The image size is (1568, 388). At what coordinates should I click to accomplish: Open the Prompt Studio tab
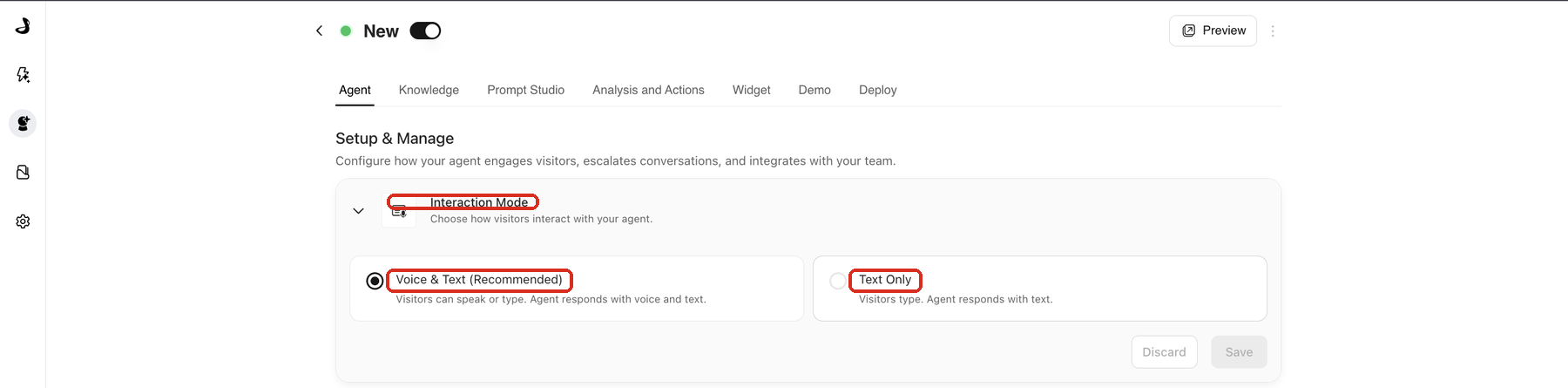click(x=526, y=90)
